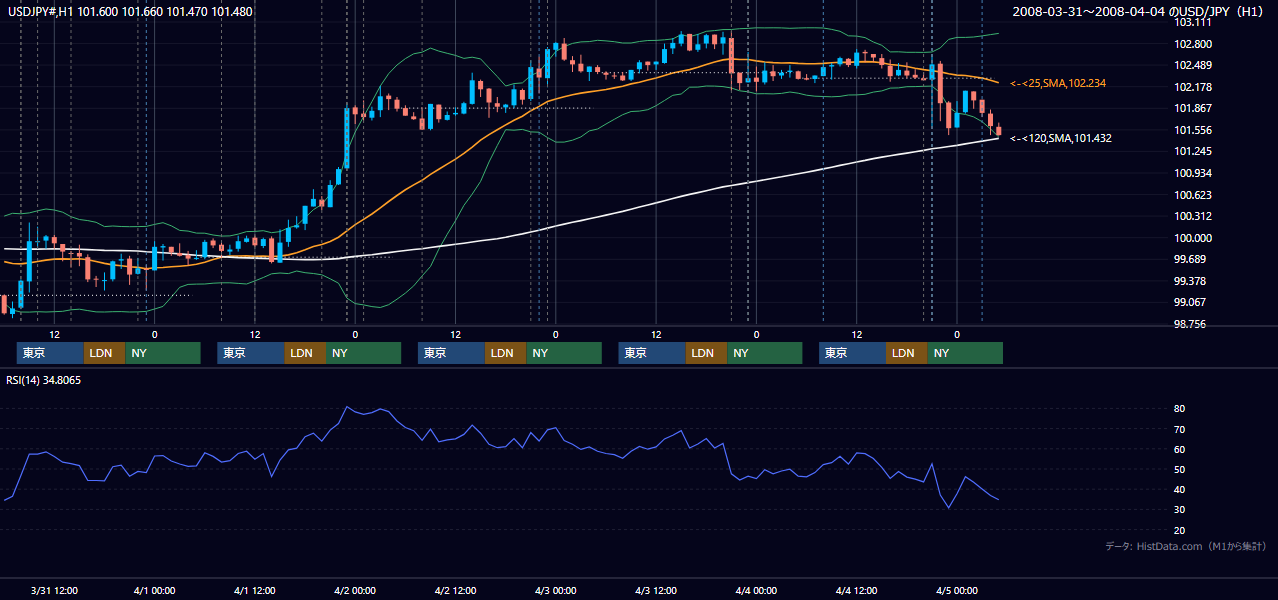Select the 2008-03-31〜2008-04-04 USD/JPY chart title
The height and width of the screenshot is (600, 1278).
(x=1140, y=12)
